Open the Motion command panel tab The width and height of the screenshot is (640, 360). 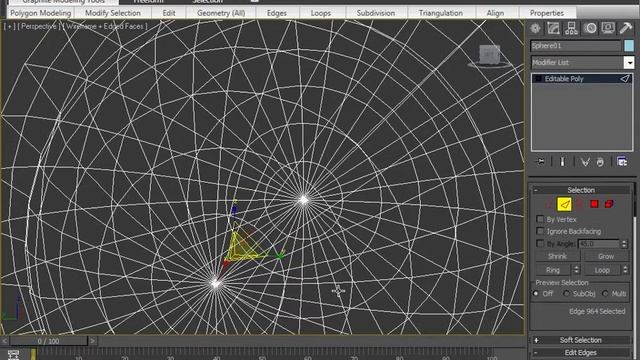590,28
